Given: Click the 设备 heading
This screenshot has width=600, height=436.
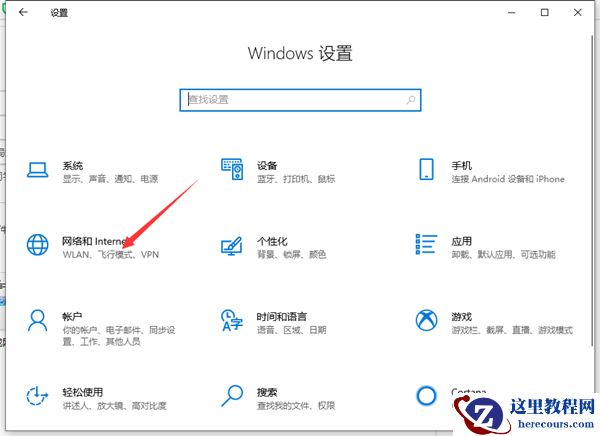Looking at the screenshot, I should pos(267,166).
